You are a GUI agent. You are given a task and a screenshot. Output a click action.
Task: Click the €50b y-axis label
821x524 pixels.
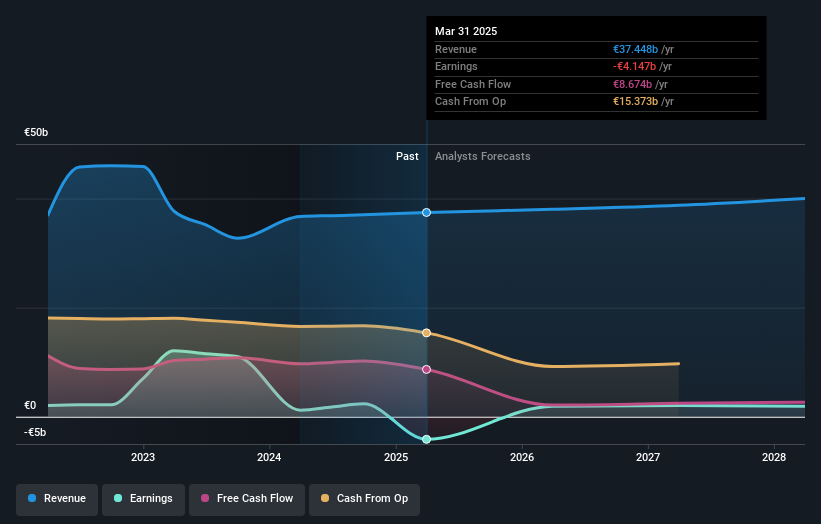36,132
